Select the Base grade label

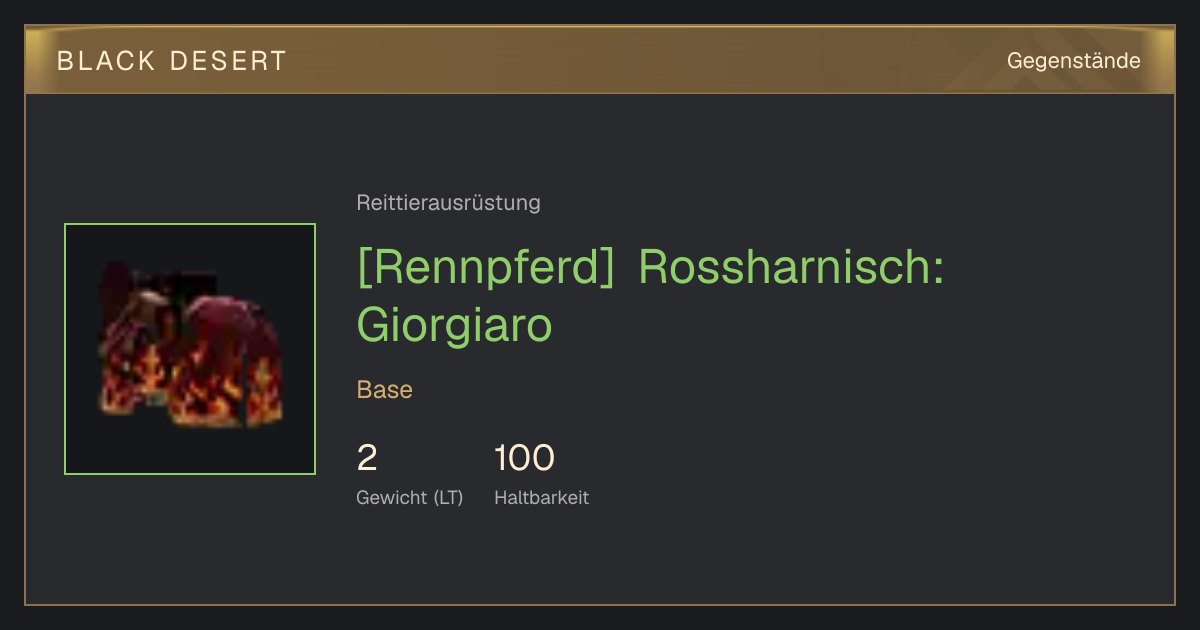click(385, 390)
